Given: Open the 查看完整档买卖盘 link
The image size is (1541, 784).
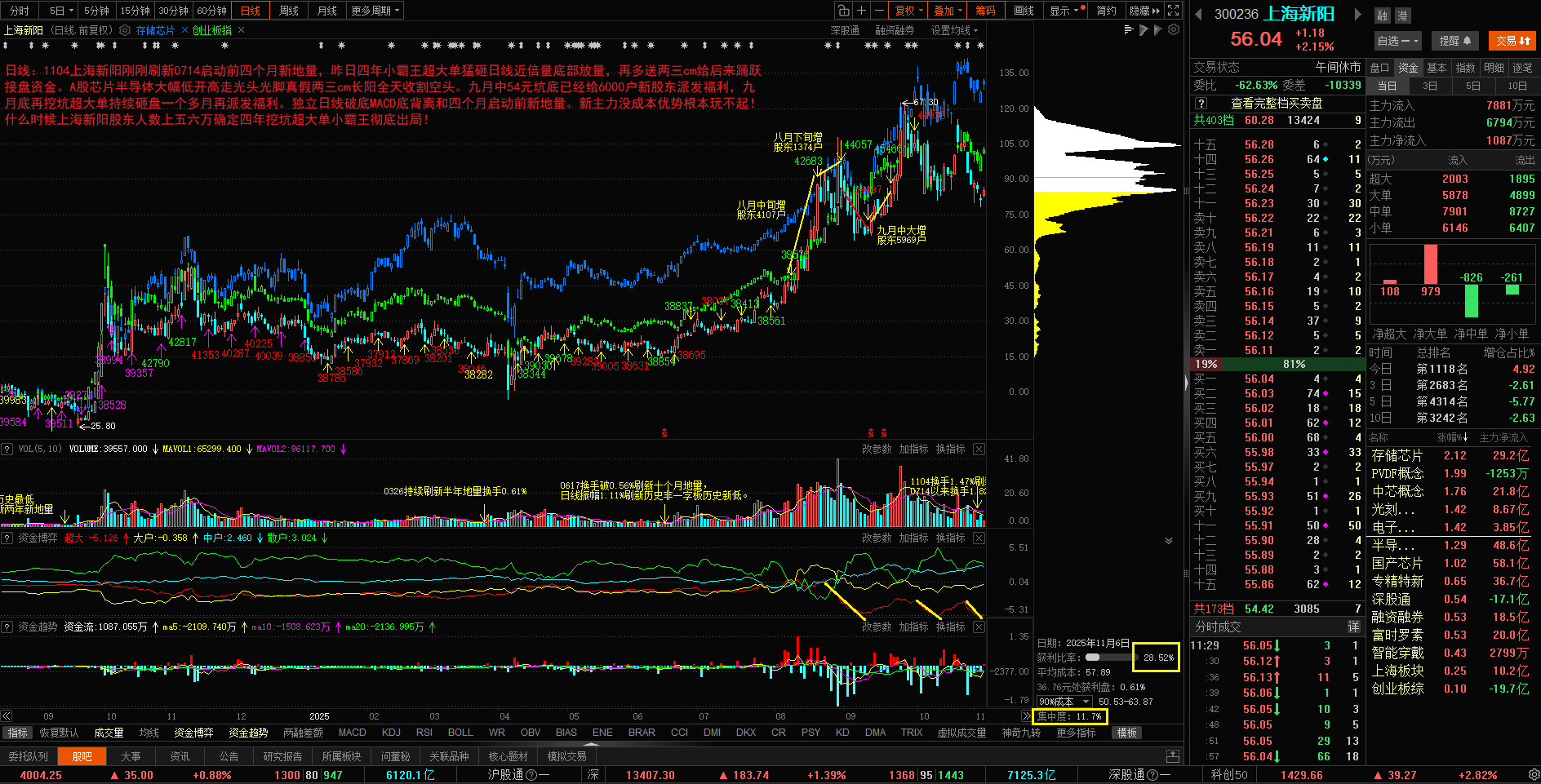Looking at the screenshot, I should 1277,104.
